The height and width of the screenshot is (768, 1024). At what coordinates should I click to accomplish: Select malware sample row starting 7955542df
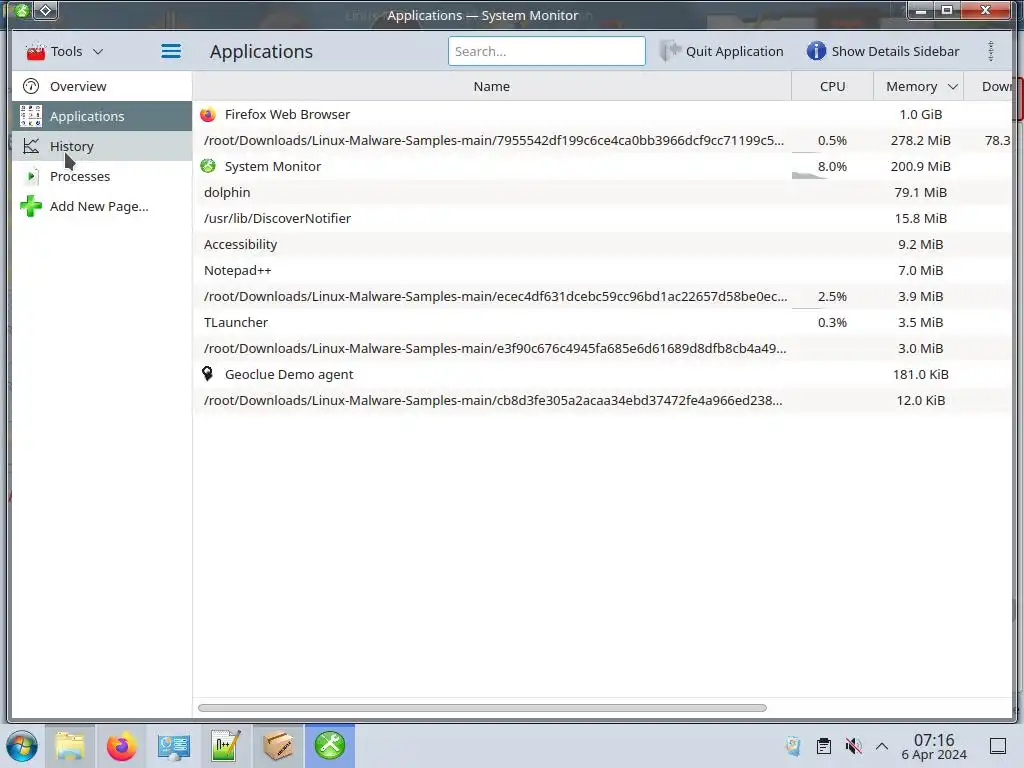(x=602, y=140)
